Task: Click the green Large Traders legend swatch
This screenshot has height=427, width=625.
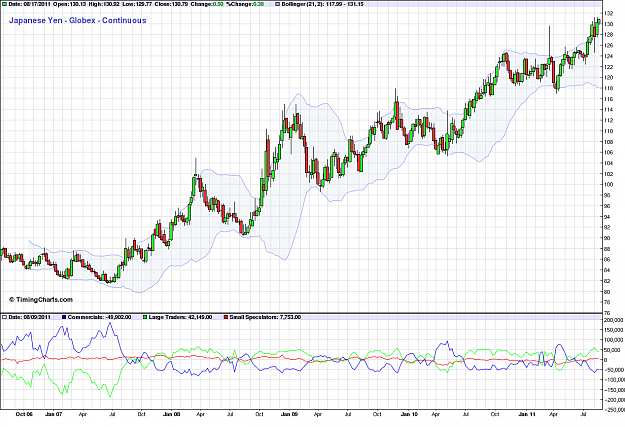Action: point(145,317)
